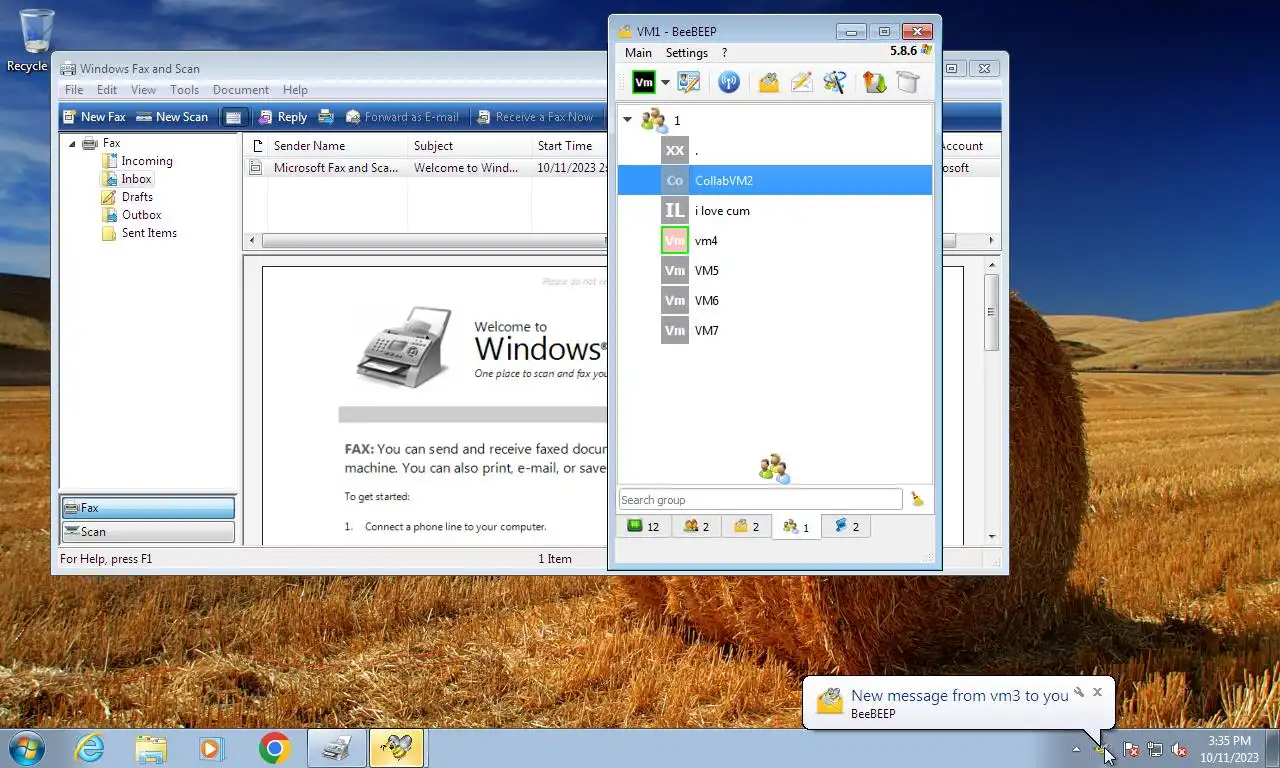Click the Vm status avatar in BeeBEEP toolbar
The image size is (1280, 768).
tap(644, 82)
